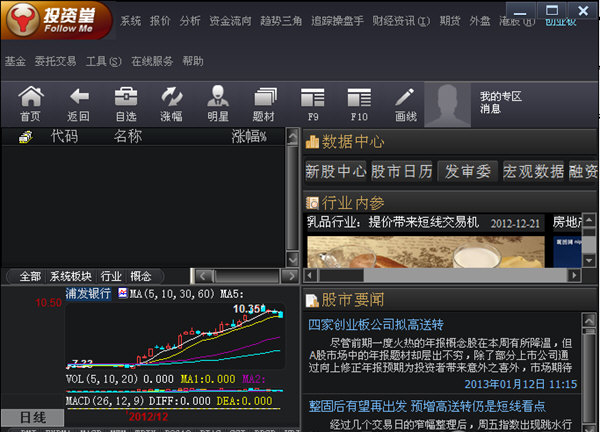
Task: Open the 财经资讯 menu
Action: pos(401,21)
